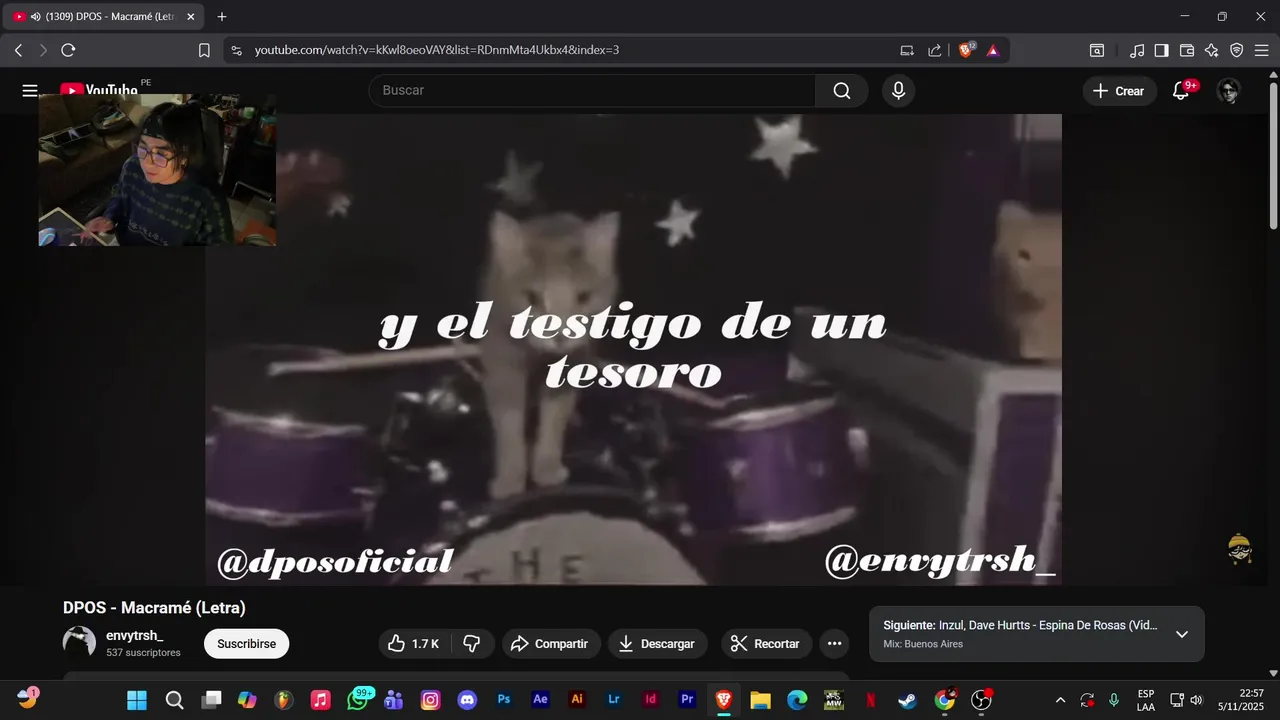Open the Brave browser main menu
The height and width of the screenshot is (720, 1280).
click(1262, 50)
